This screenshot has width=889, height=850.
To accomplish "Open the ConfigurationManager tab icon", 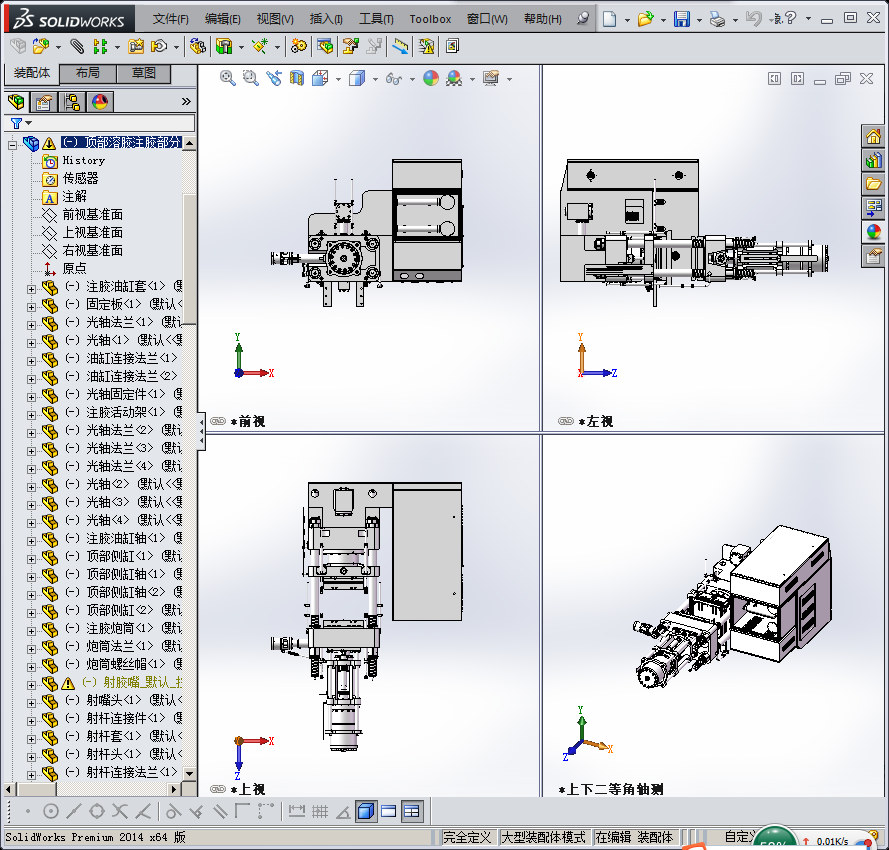I will pyautogui.click(x=72, y=102).
